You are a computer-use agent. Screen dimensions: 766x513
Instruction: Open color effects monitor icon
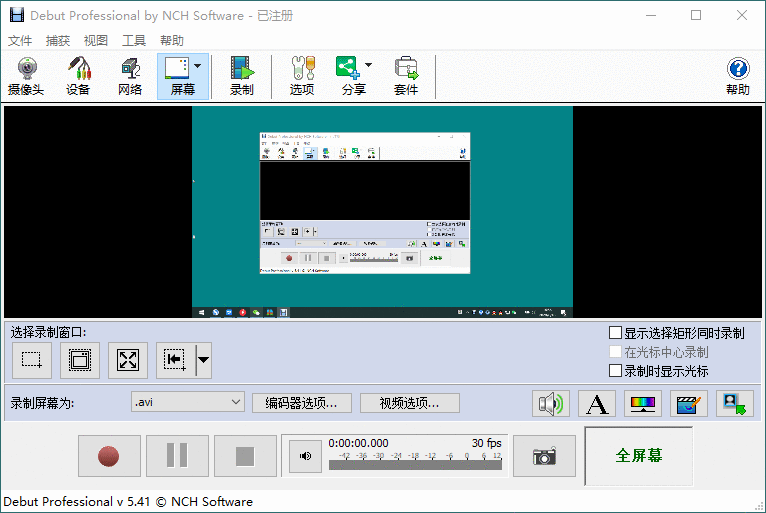click(x=642, y=404)
